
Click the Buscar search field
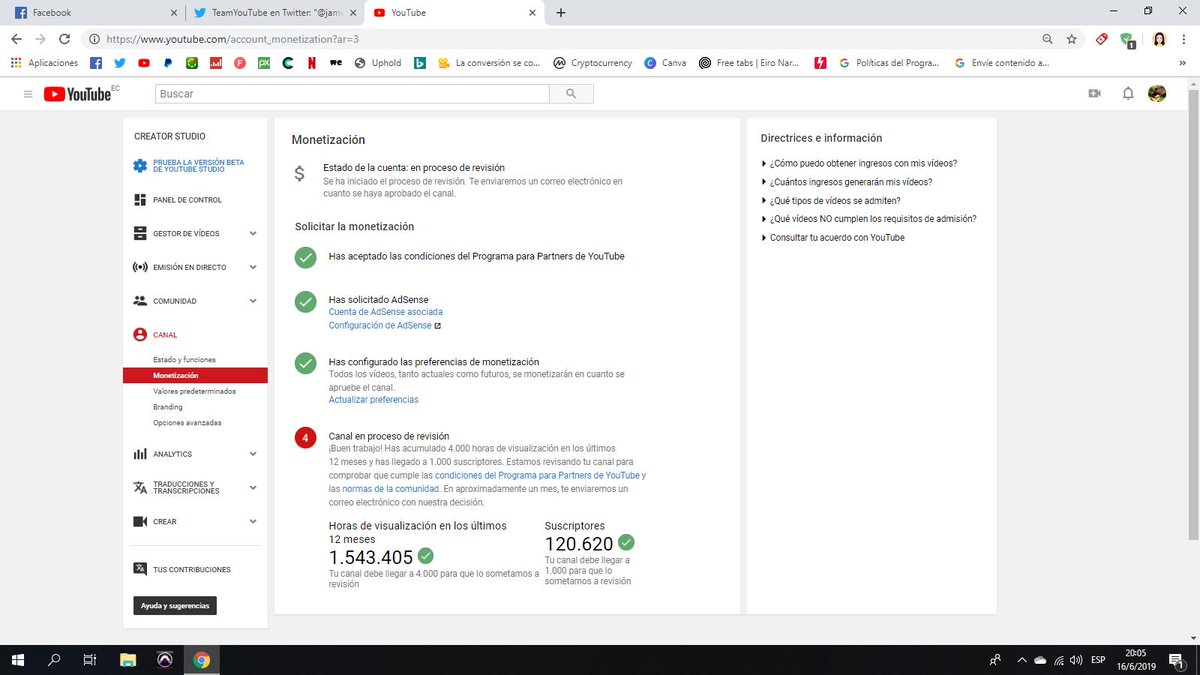pos(352,93)
